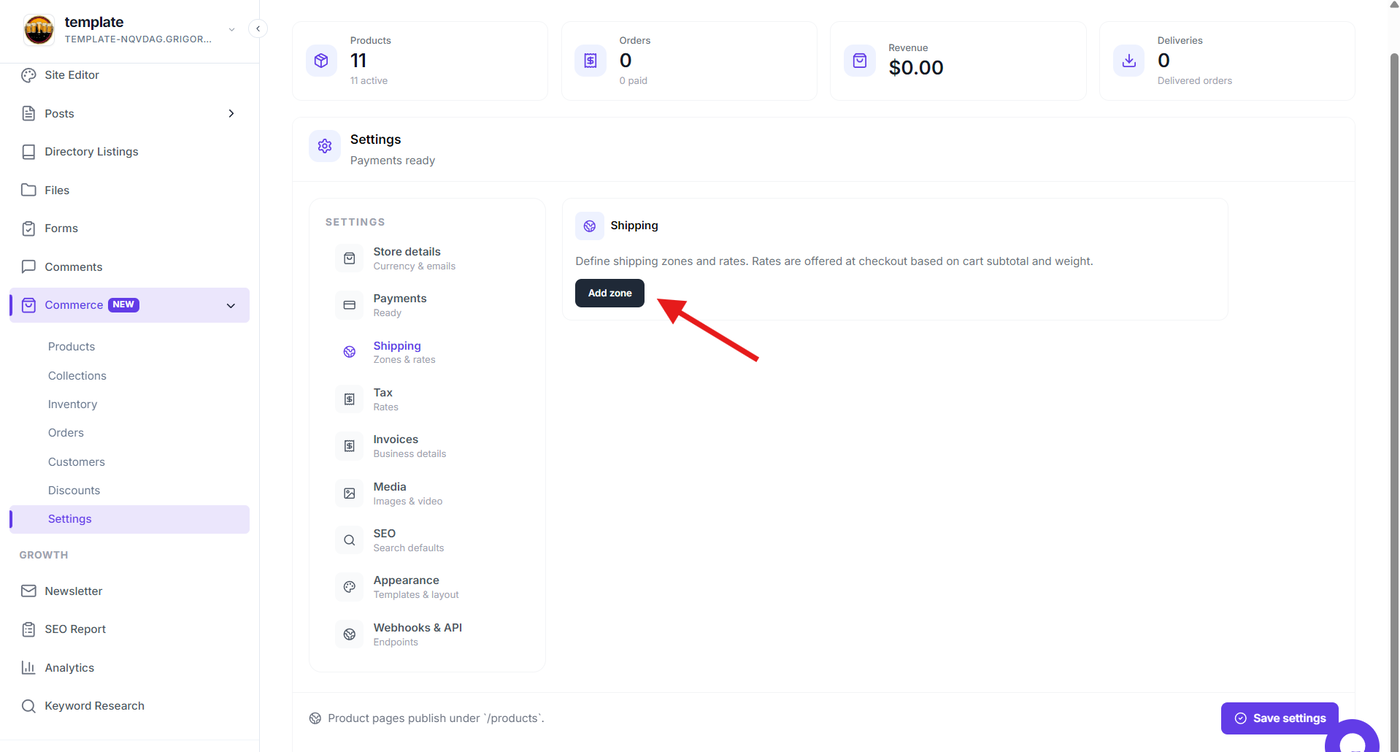
Task: Click the SEO magnifier icon
Action: click(x=349, y=540)
